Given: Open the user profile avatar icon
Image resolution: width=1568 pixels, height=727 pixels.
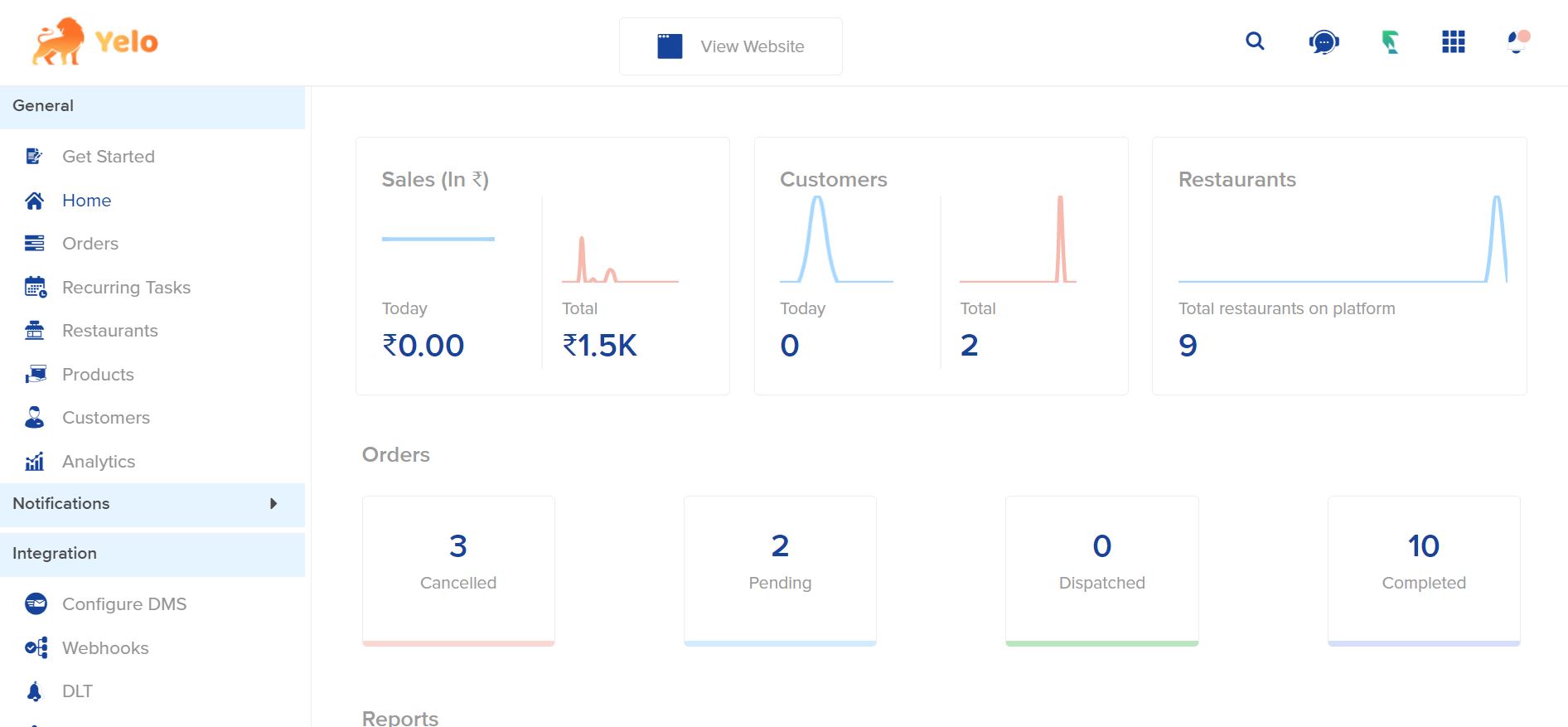Looking at the screenshot, I should point(1517,41).
